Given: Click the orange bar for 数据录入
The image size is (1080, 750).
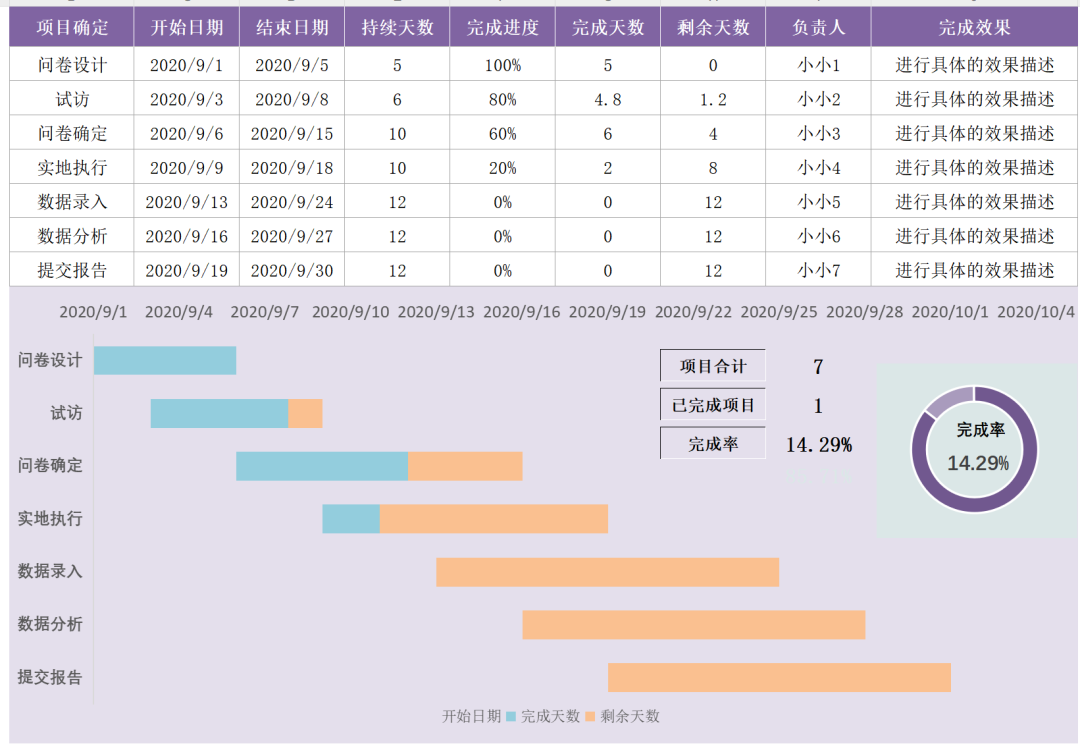Looking at the screenshot, I should [x=608, y=572].
